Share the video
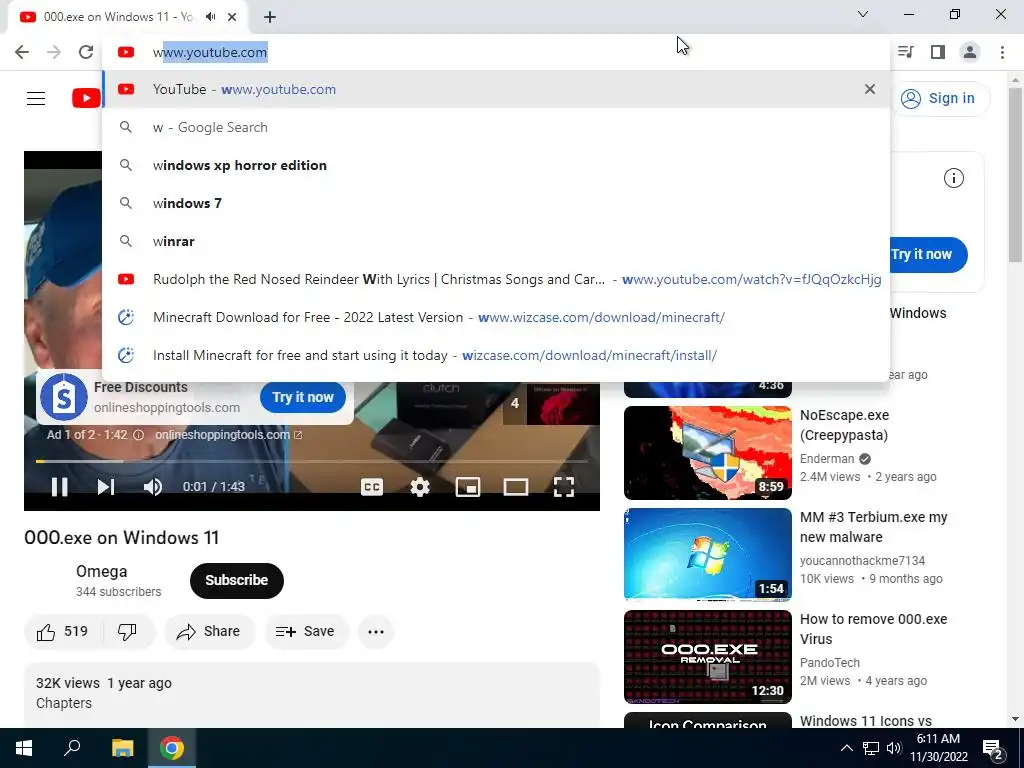Screen dimensions: 1024x768 pos(209,632)
